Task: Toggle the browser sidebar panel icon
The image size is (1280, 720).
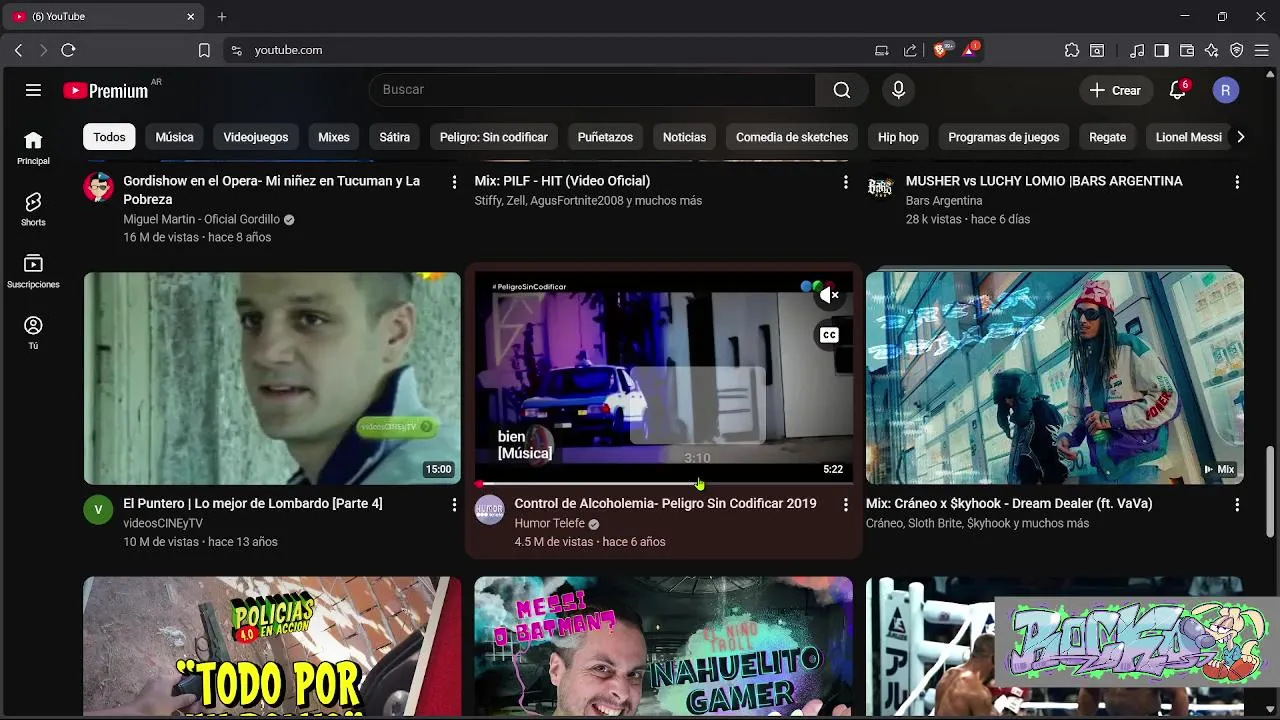Action: pyautogui.click(x=1162, y=50)
